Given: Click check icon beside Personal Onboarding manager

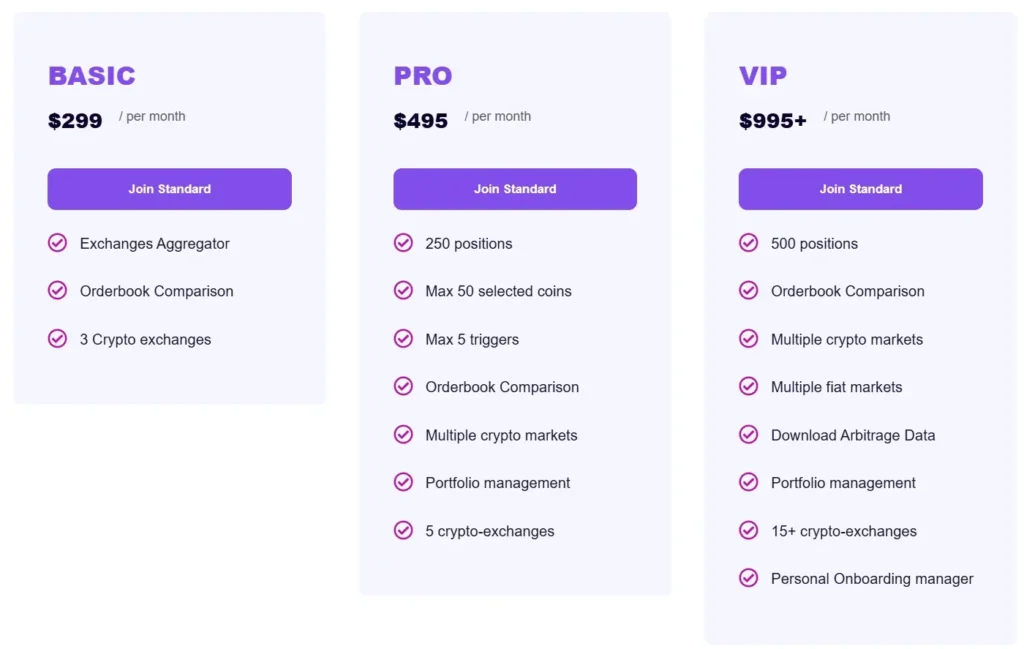Looking at the screenshot, I should tap(748, 578).
